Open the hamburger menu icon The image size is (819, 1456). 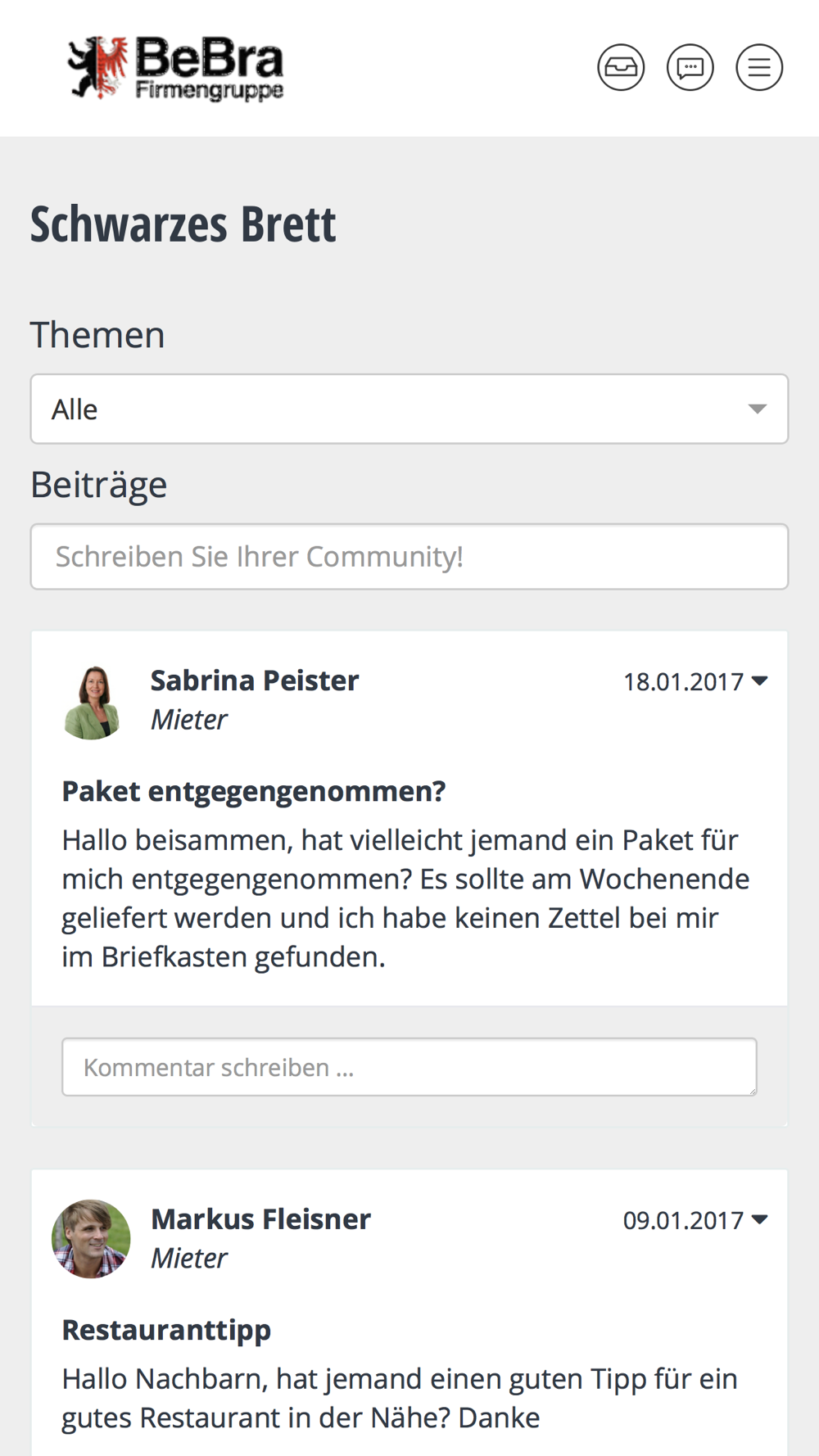coord(759,67)
